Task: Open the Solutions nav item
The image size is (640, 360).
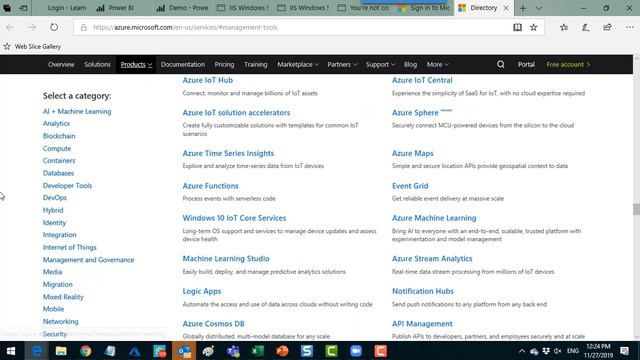Action: click(97, 64)
